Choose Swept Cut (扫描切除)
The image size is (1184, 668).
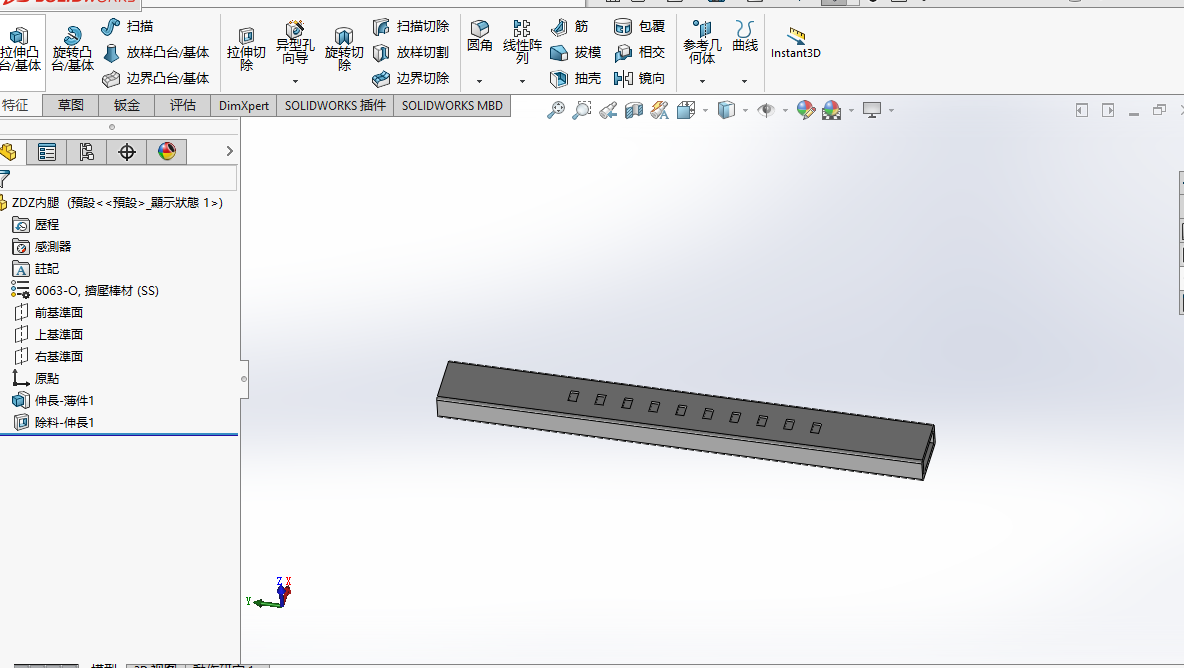coord(411,26)
